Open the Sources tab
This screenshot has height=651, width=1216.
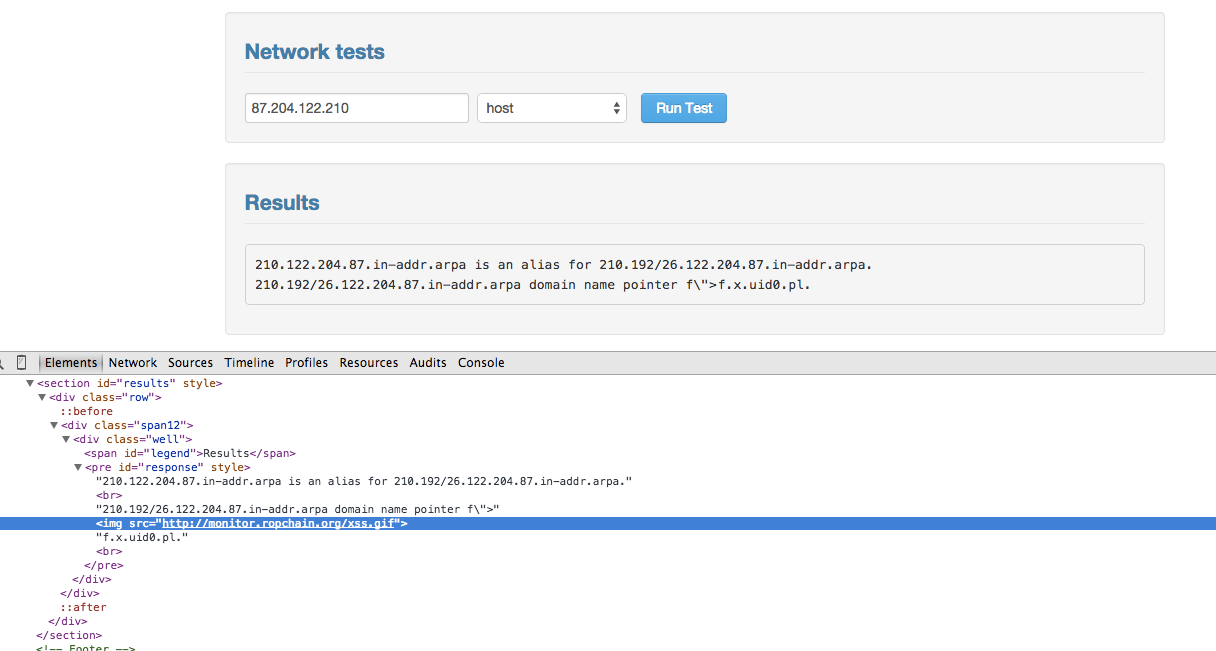(190, 363)
